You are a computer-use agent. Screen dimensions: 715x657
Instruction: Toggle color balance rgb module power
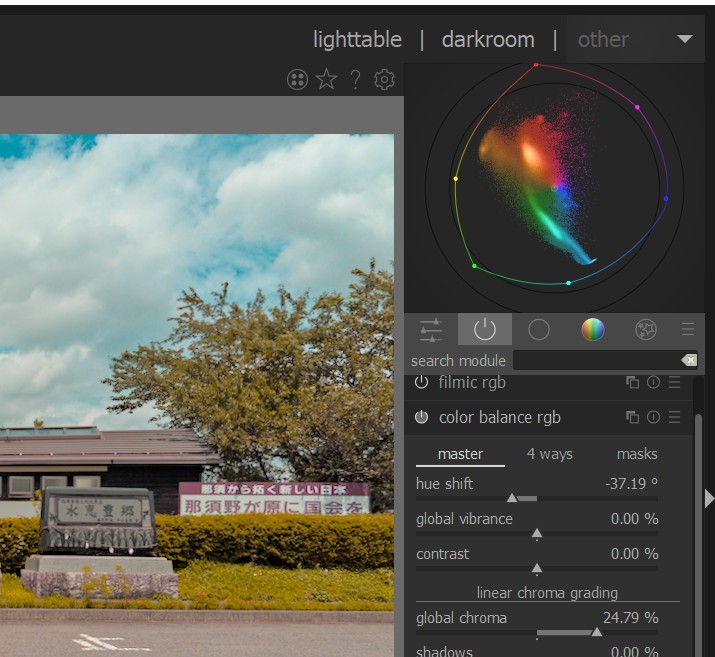(x=421, y=417)
